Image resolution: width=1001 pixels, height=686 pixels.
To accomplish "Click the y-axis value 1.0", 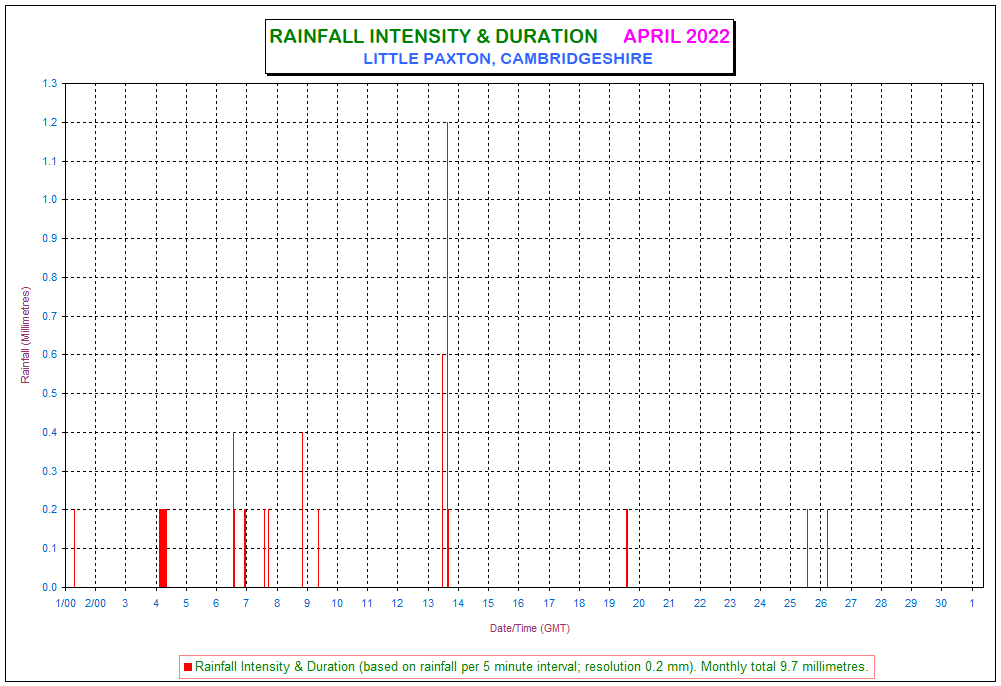I will pyautogui.click(x=49, y=200).
